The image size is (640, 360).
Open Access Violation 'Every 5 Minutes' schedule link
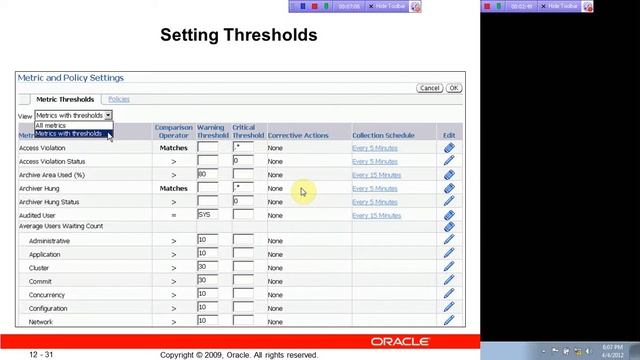click(x=375, y=148)
